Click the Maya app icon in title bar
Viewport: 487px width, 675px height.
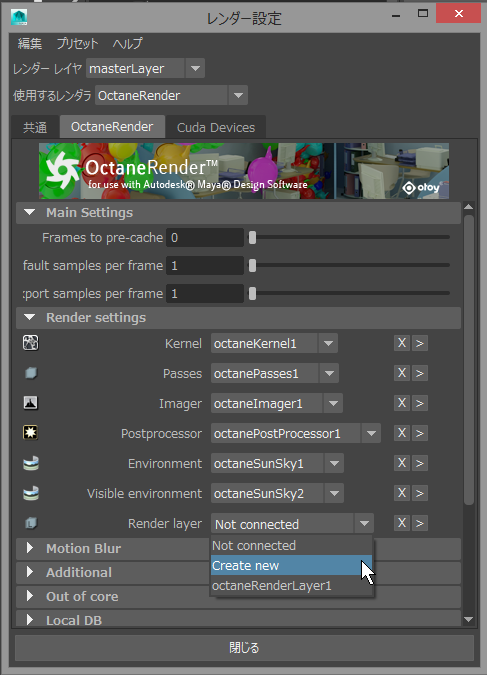[x=19, y=17]
